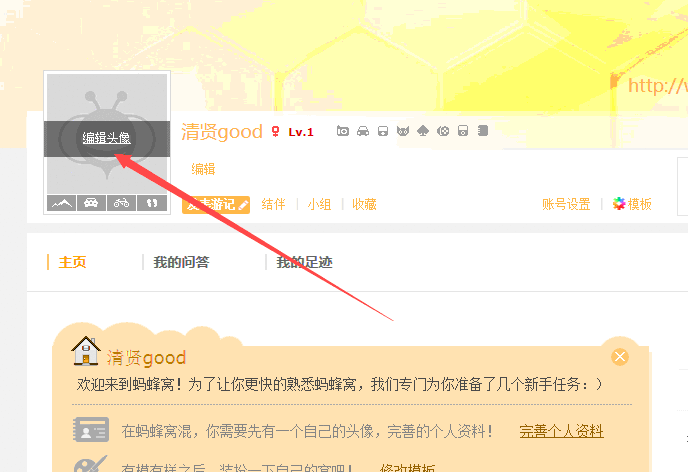This screenshot has width=688, height=472.
Task: Select the car icon under the avatar
Action: (91, 203)
